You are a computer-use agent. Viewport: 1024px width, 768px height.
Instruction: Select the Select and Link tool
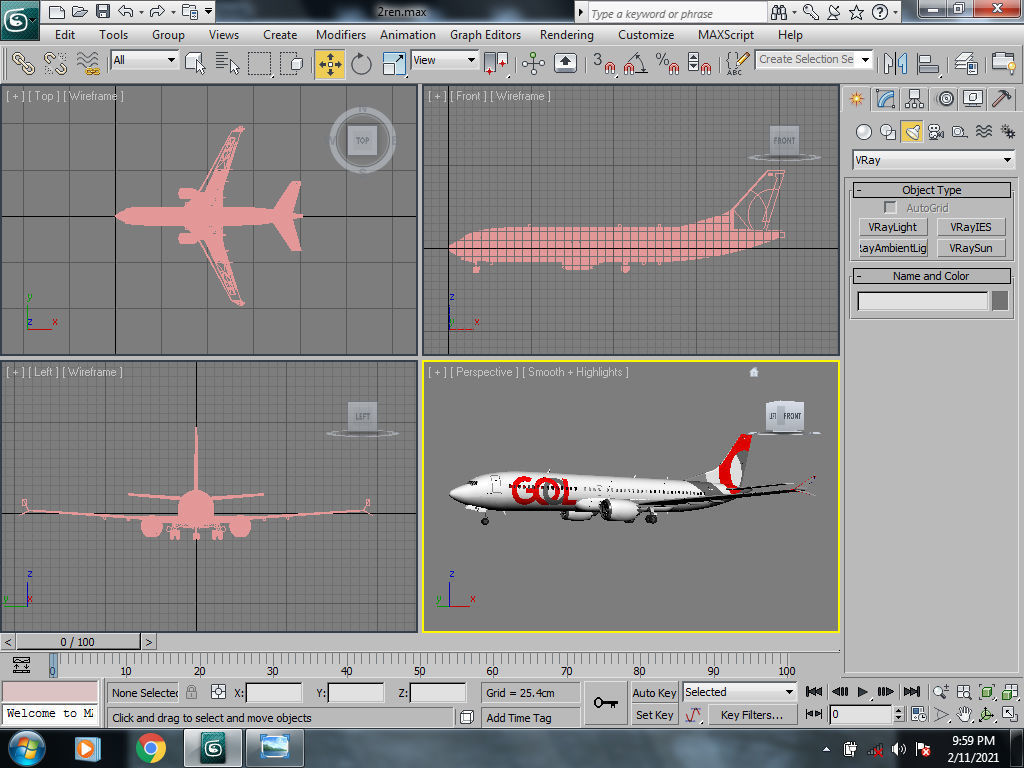[24, 63]
